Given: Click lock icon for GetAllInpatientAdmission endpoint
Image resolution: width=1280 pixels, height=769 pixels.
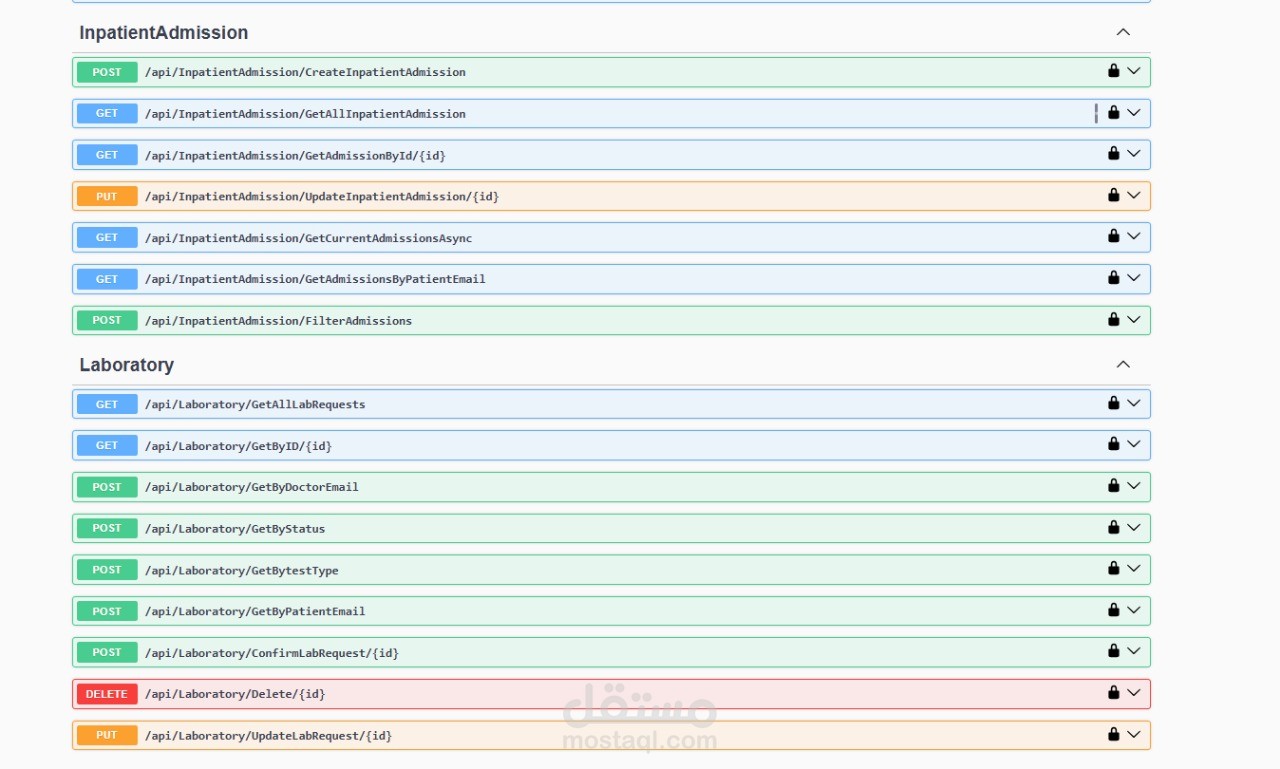Looking at the screenshot, I should (x=1113, y=112).
